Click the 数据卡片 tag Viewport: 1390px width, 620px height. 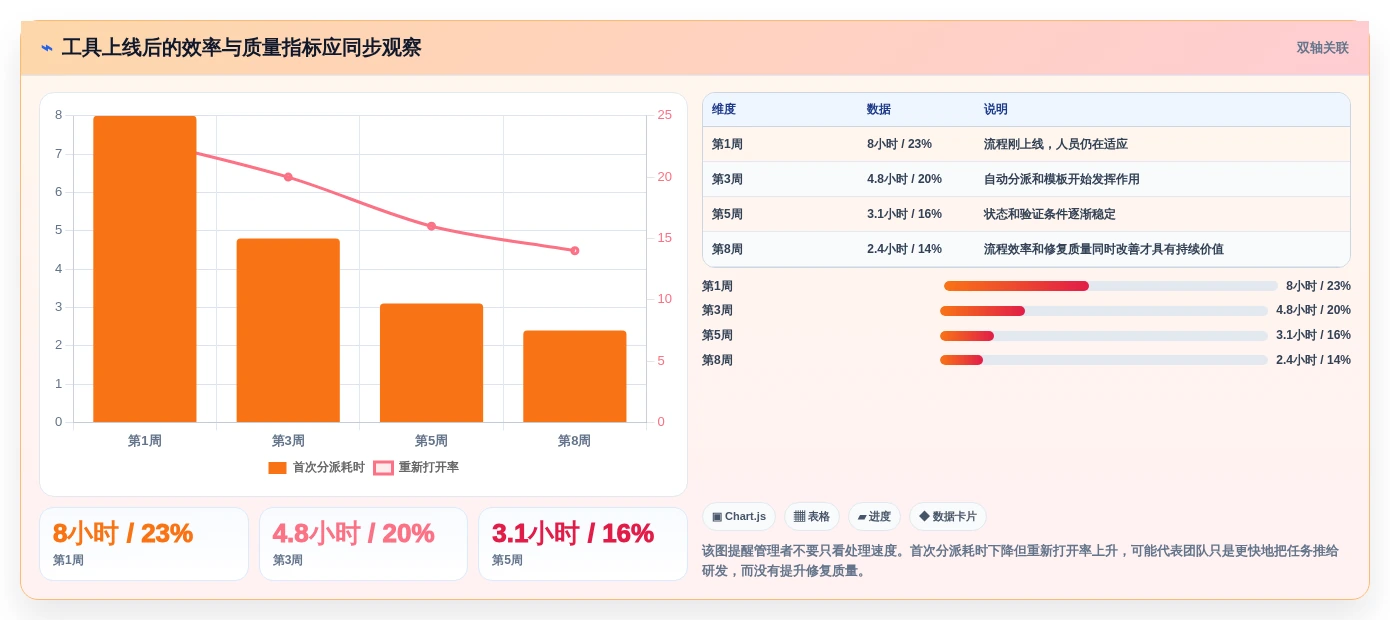click(x=948, y=517)
